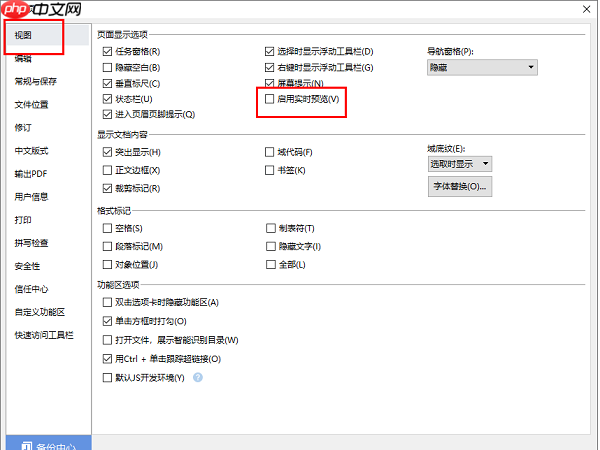
Task: Select 常规与保存 in the sidebar
Action: point(36,81)
